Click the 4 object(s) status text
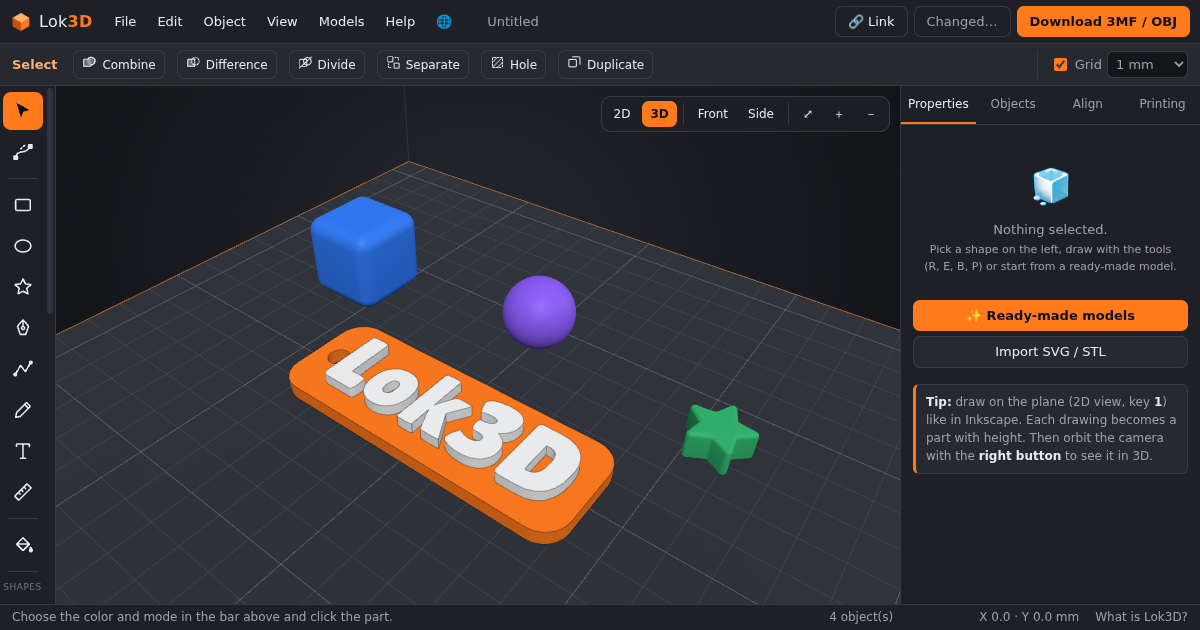The width and height of the screenshot is (1200, 630). click(x=861, y=617)
